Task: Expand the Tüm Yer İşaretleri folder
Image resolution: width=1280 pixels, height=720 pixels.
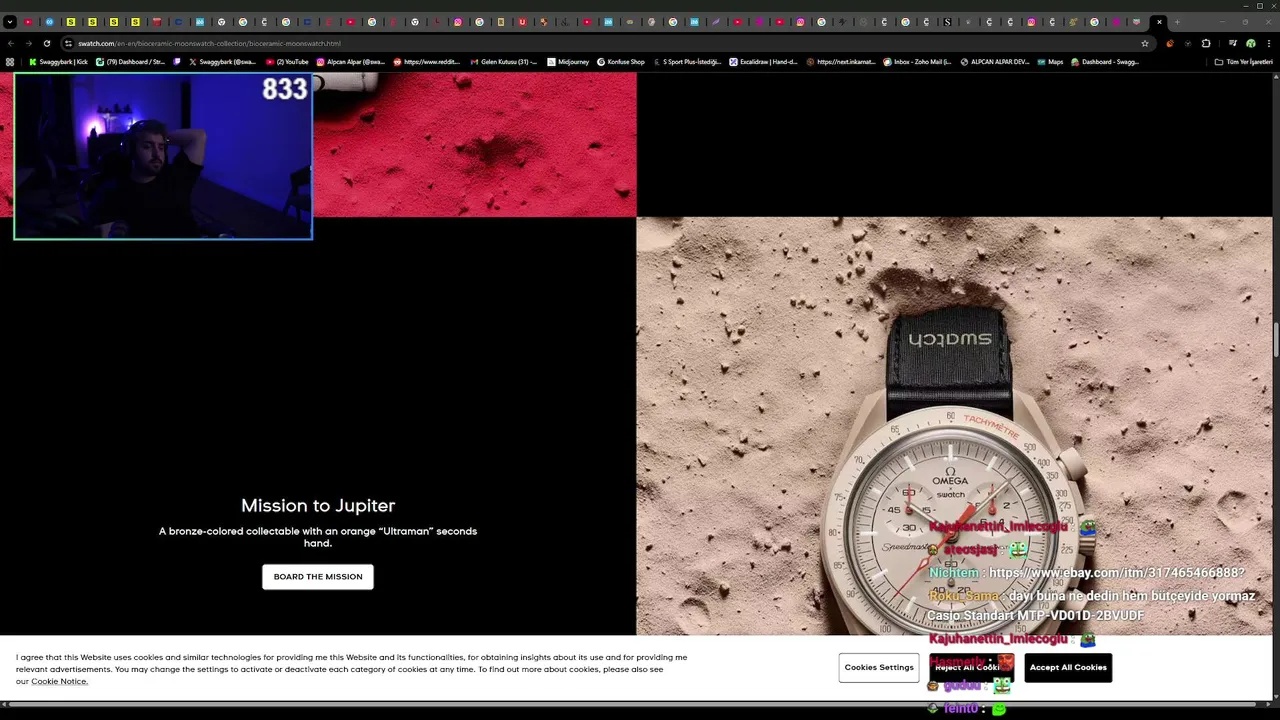Action: (x=1243, y=62)
